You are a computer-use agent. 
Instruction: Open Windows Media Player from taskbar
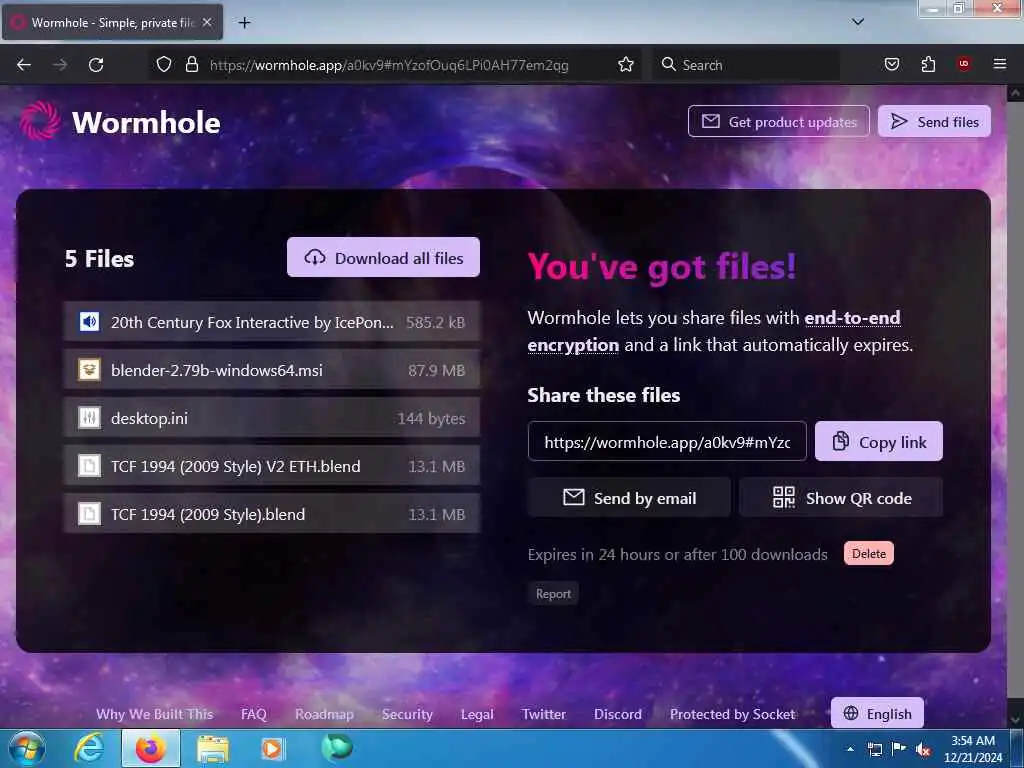272,748
